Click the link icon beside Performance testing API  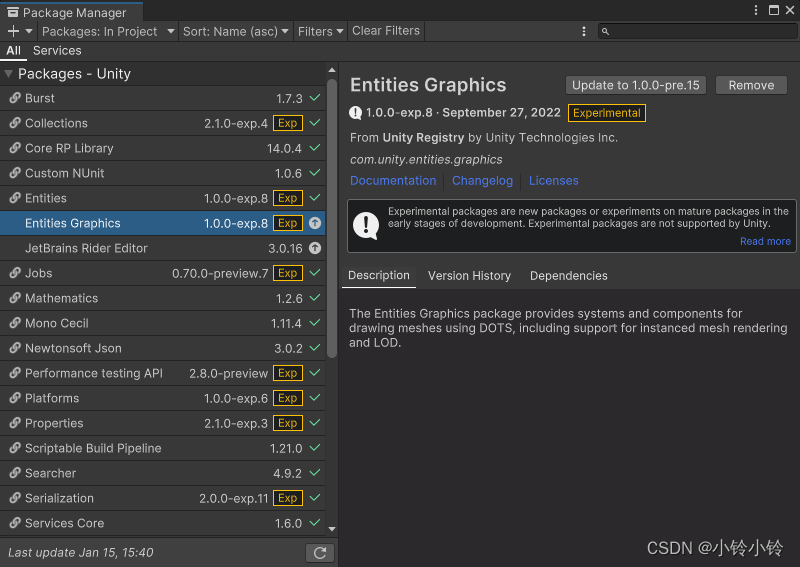tap(15, 373)
